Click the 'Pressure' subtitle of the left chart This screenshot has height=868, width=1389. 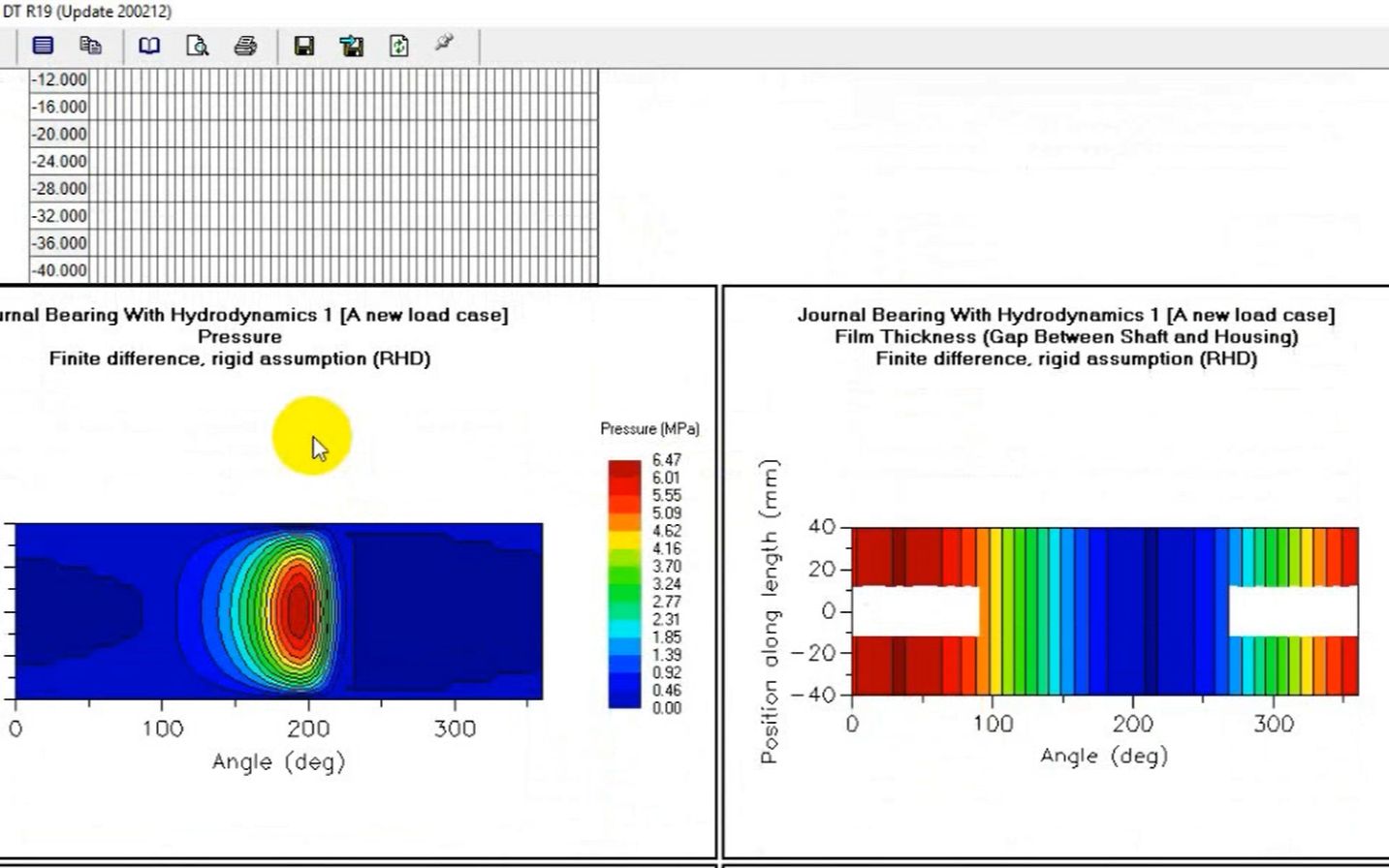[x=239, y=337]
